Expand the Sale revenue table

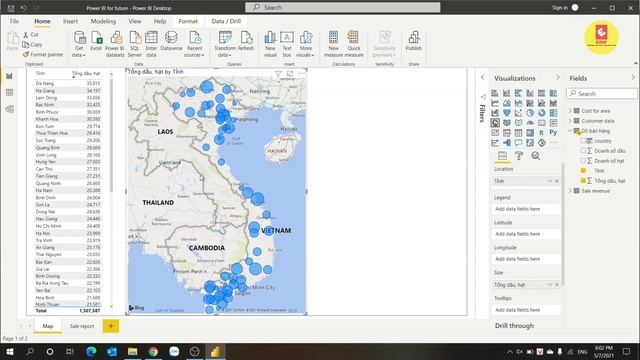570,191
